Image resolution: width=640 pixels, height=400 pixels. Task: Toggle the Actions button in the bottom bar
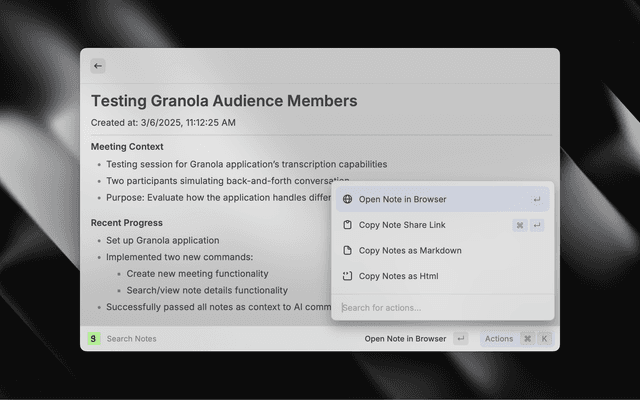tap(499, 339)
